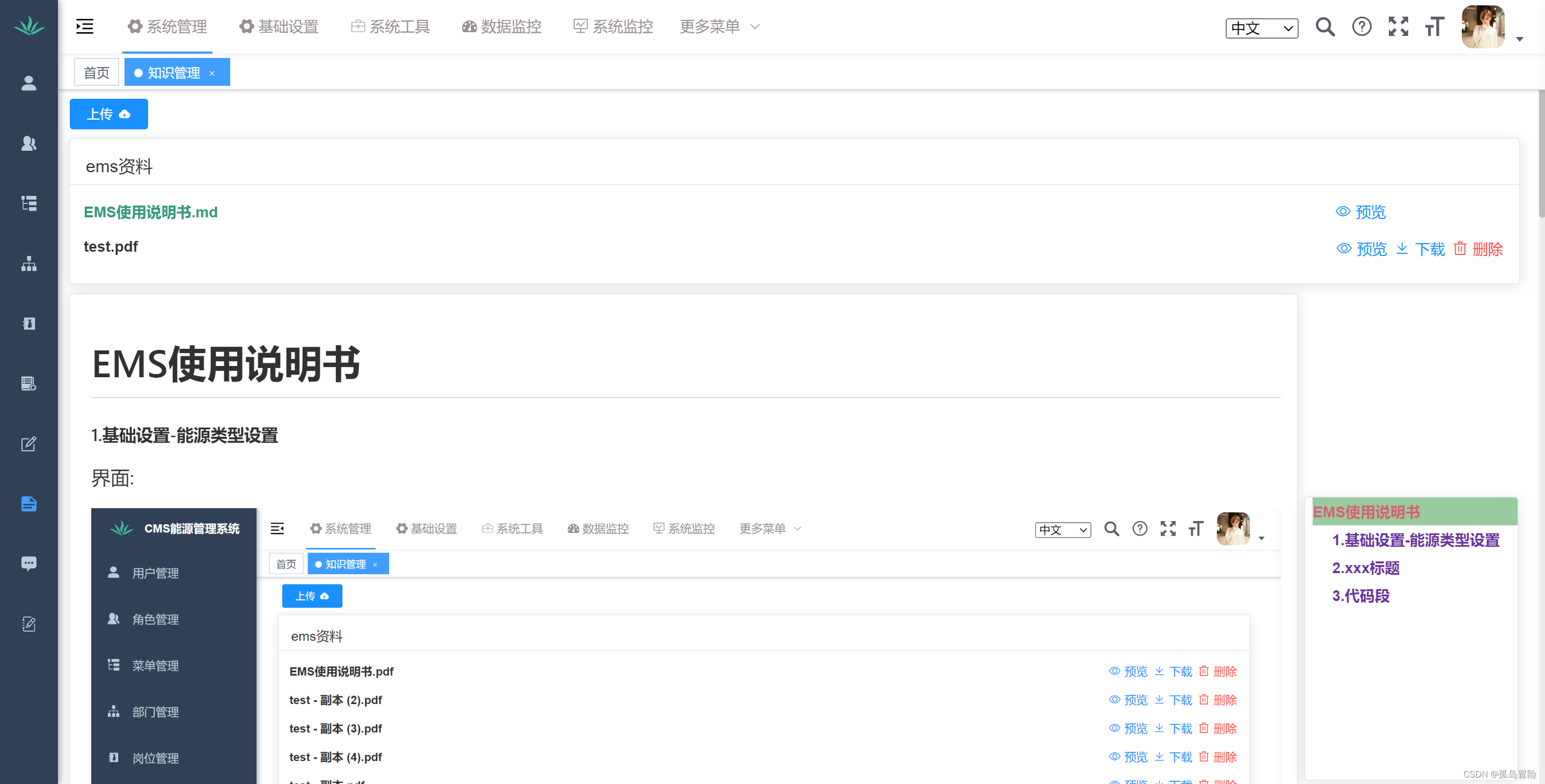Open the help question mark icon
Screen dimensions: 1545x784
[1361, 27]
